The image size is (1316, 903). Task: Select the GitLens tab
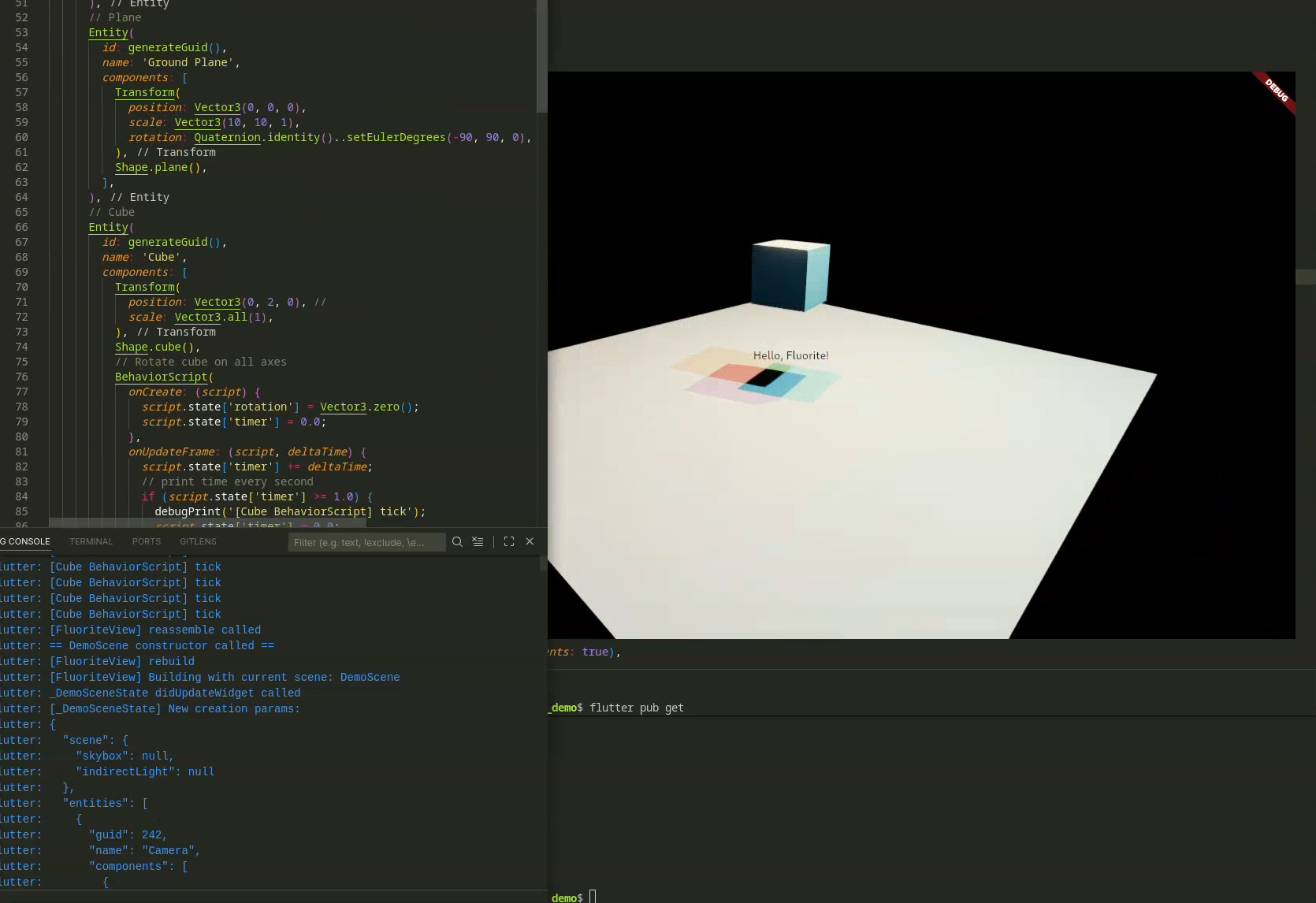tap(198, 541)
